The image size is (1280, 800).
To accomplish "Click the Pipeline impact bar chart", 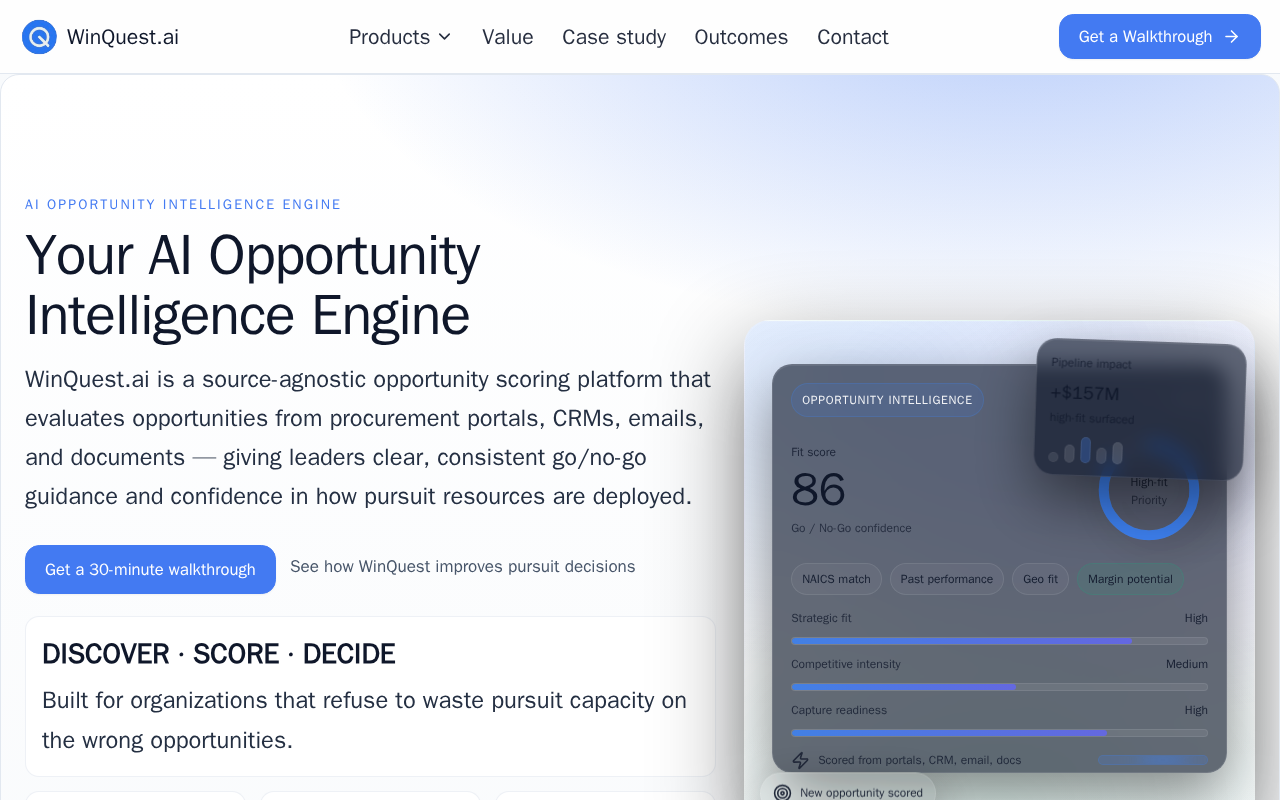I will coord(1086,453).
